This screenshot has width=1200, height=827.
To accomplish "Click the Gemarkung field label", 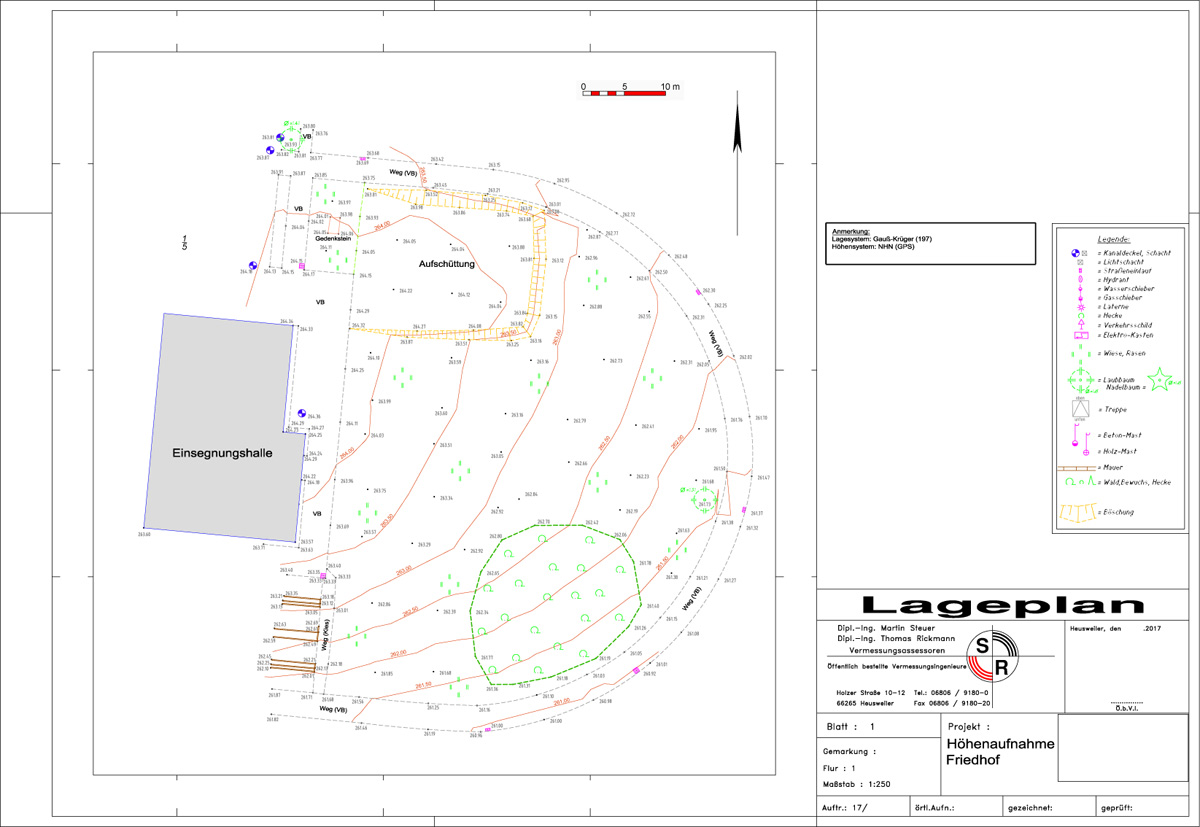I will pos(850,750).
